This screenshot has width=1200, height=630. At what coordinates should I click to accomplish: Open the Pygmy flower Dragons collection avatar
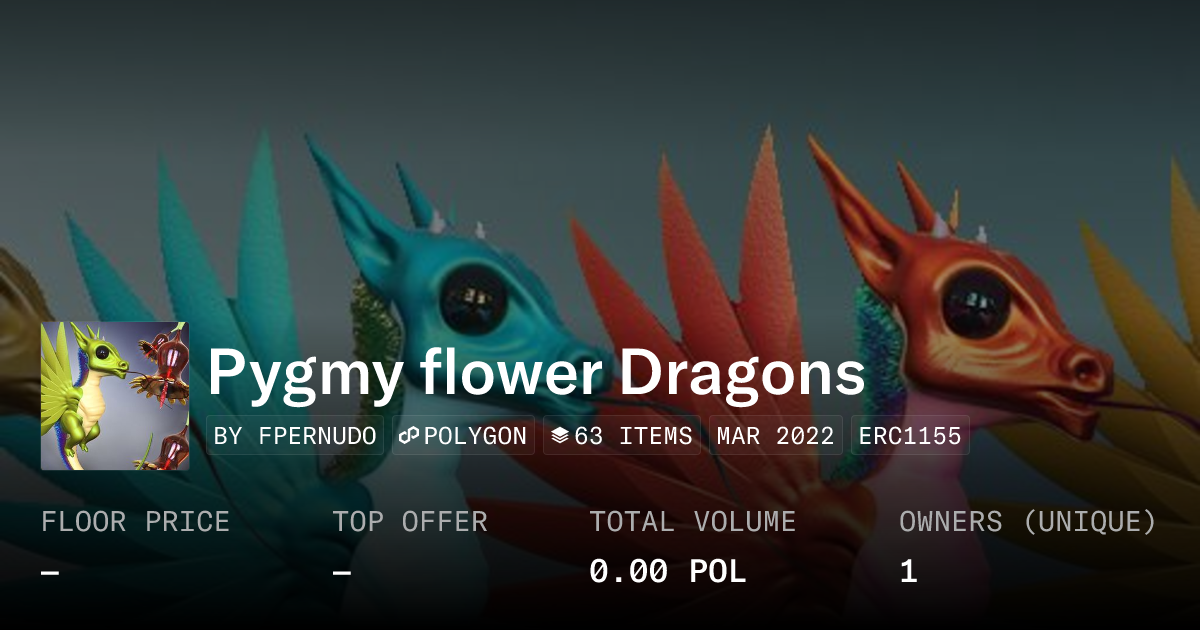click(x=115, y=396)
